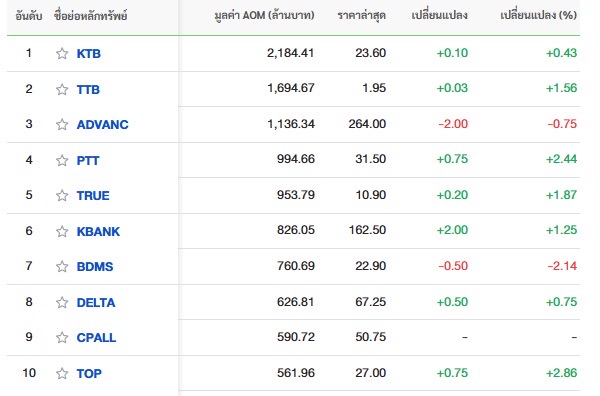
Task: Sort by เปลี่ยนแปลง (%) column header
Action: point(539,16)
